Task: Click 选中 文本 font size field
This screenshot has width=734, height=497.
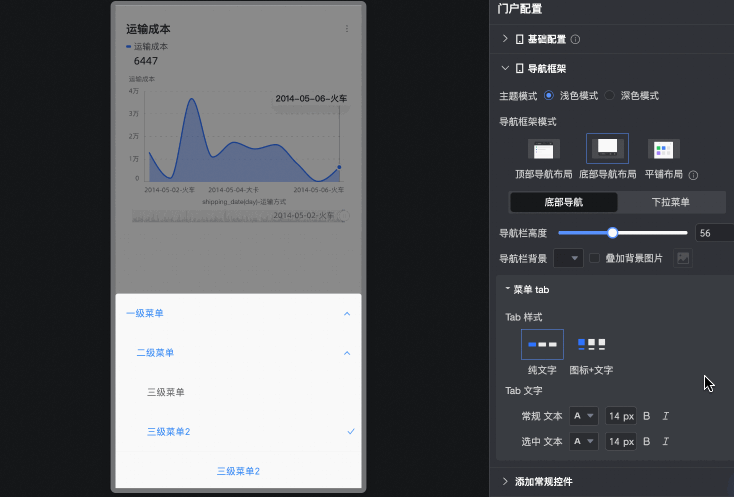Action: tap(621, 441)
